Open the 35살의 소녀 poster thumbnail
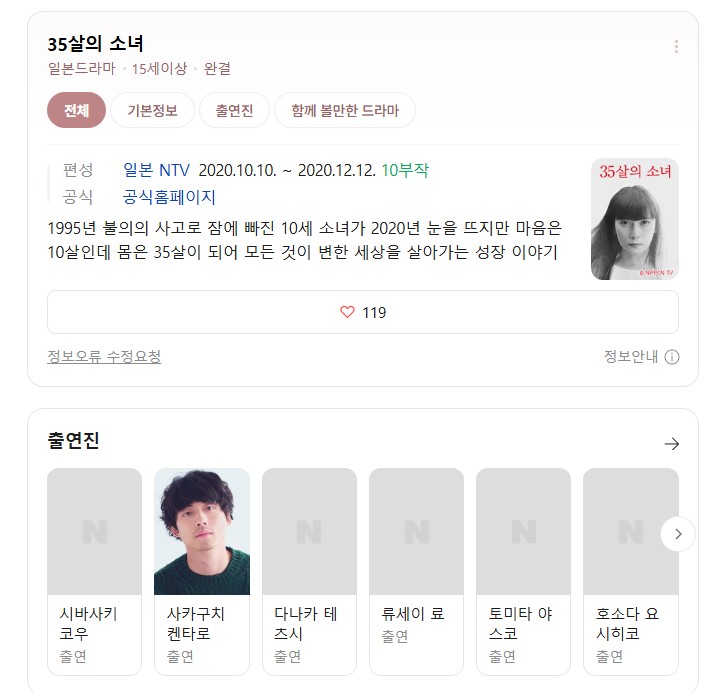Image resolution: width=713 pixels, height=692 pixels. point(635,219)
